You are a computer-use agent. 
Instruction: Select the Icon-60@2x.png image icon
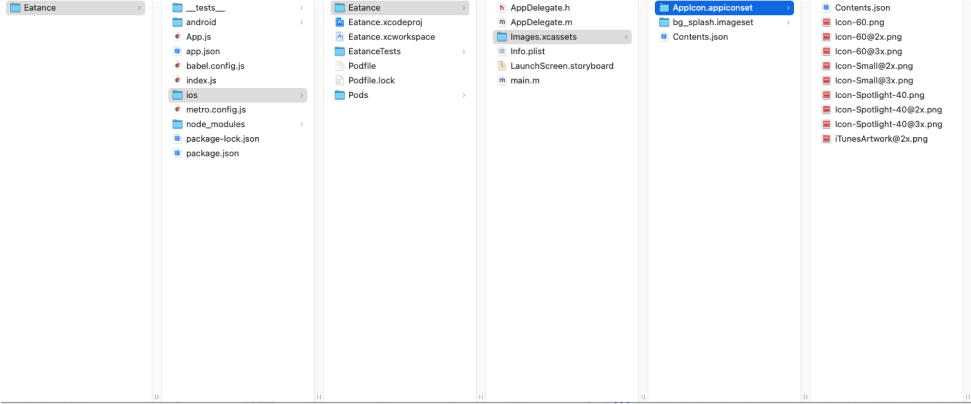pos(826,36)
